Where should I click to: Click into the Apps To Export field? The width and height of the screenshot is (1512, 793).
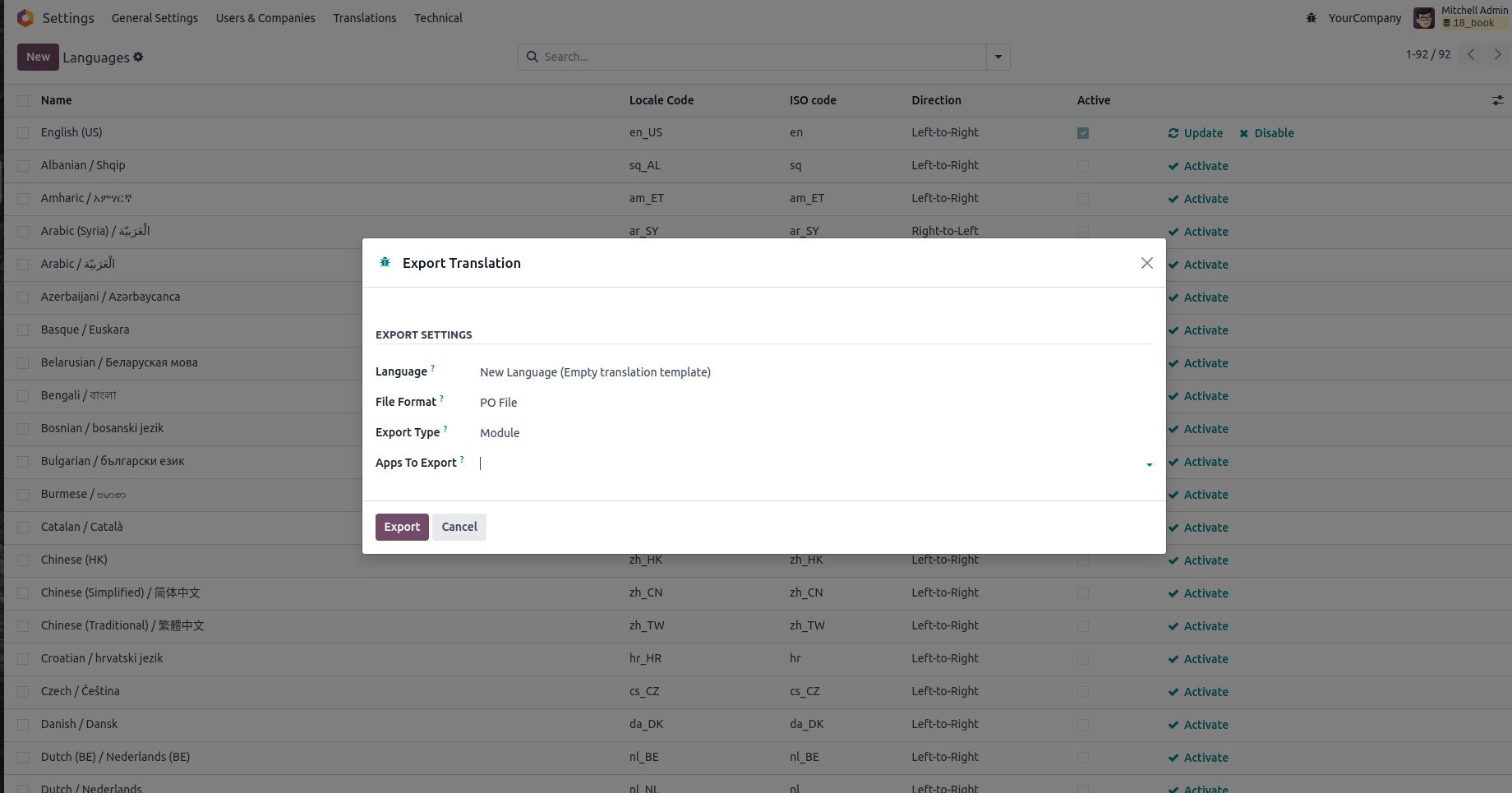tap(805, 463)
